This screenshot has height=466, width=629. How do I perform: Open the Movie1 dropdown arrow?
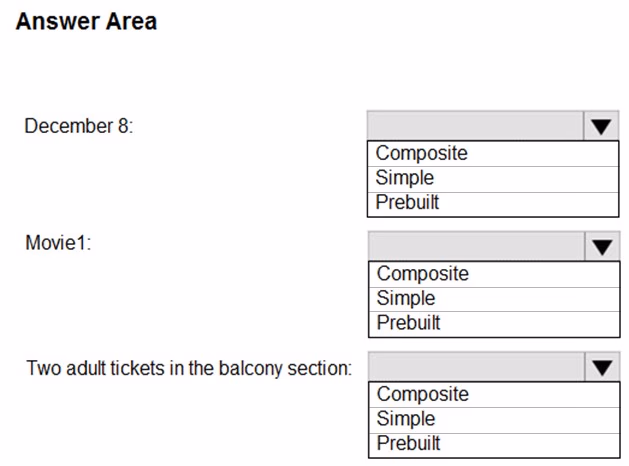602,247
